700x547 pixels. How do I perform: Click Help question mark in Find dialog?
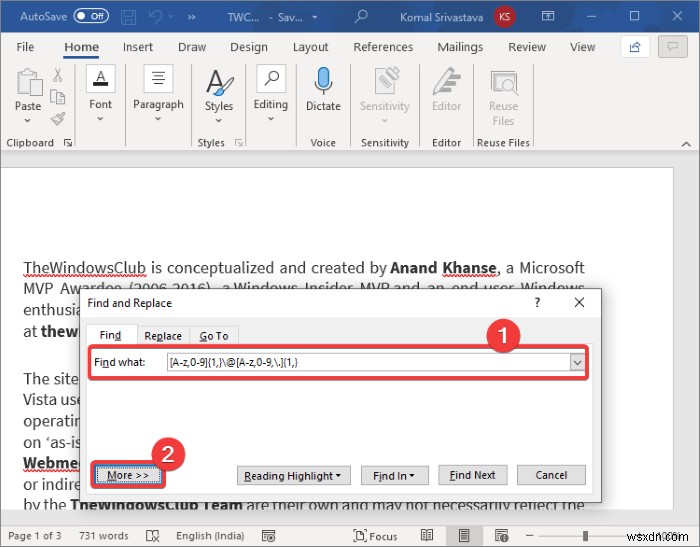coord(538,303)
